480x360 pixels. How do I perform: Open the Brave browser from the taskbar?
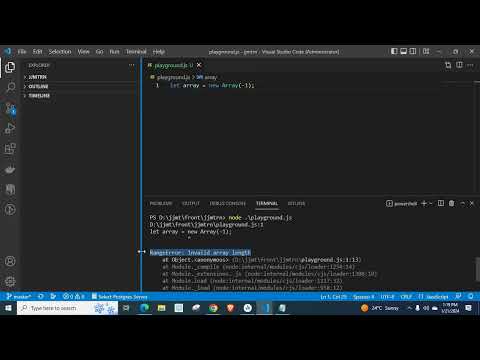230,308
